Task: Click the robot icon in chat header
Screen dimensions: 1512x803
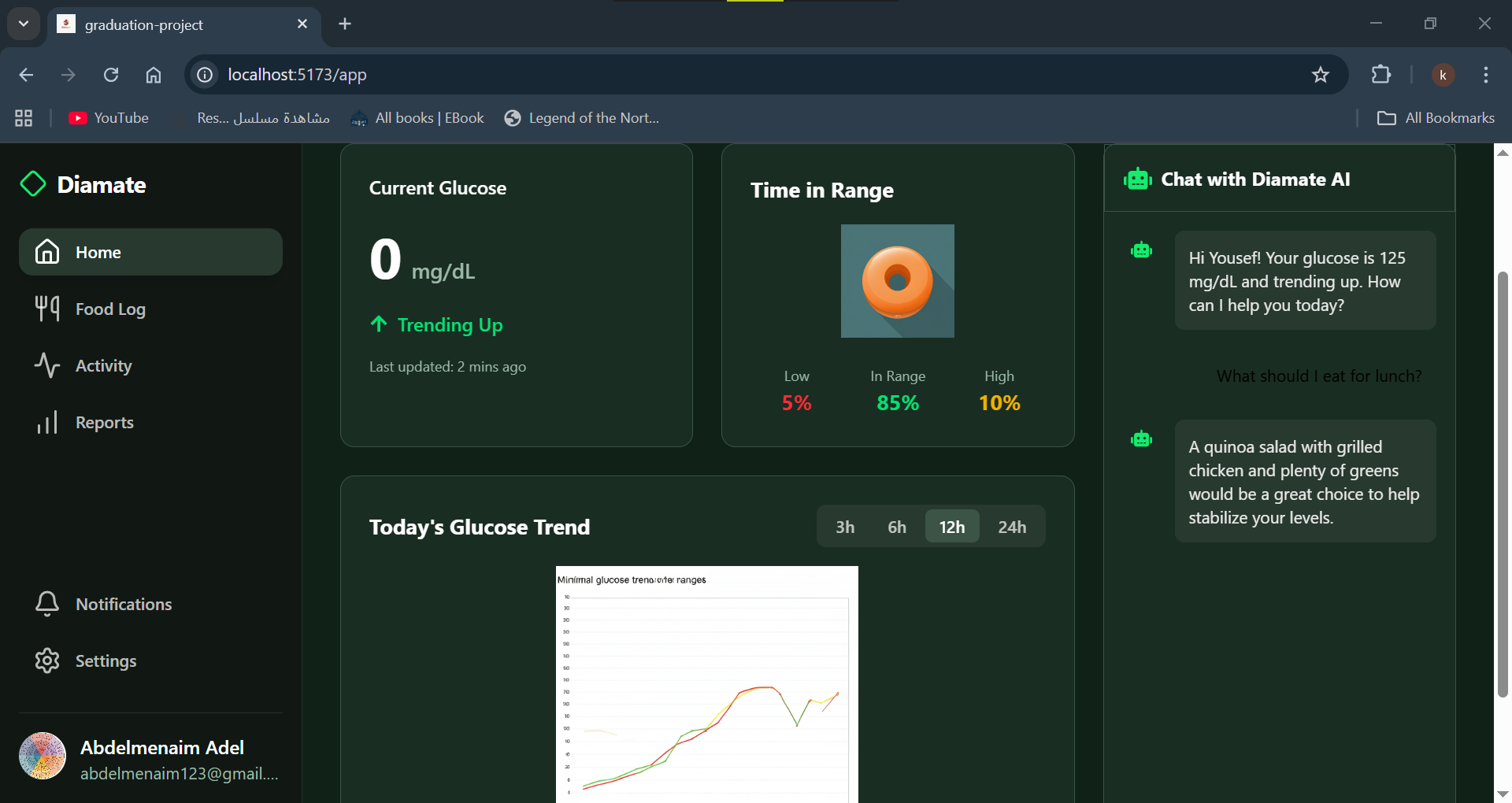Action: (1137, 179)
